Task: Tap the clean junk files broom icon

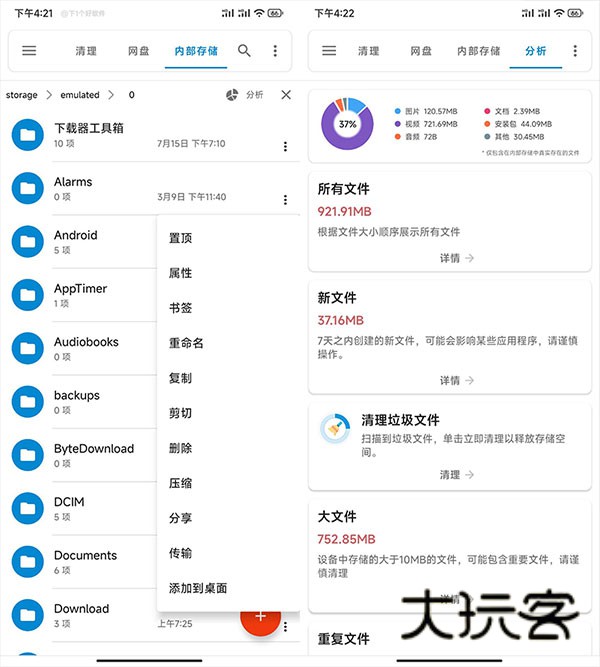Action: (x=334, y=428)
